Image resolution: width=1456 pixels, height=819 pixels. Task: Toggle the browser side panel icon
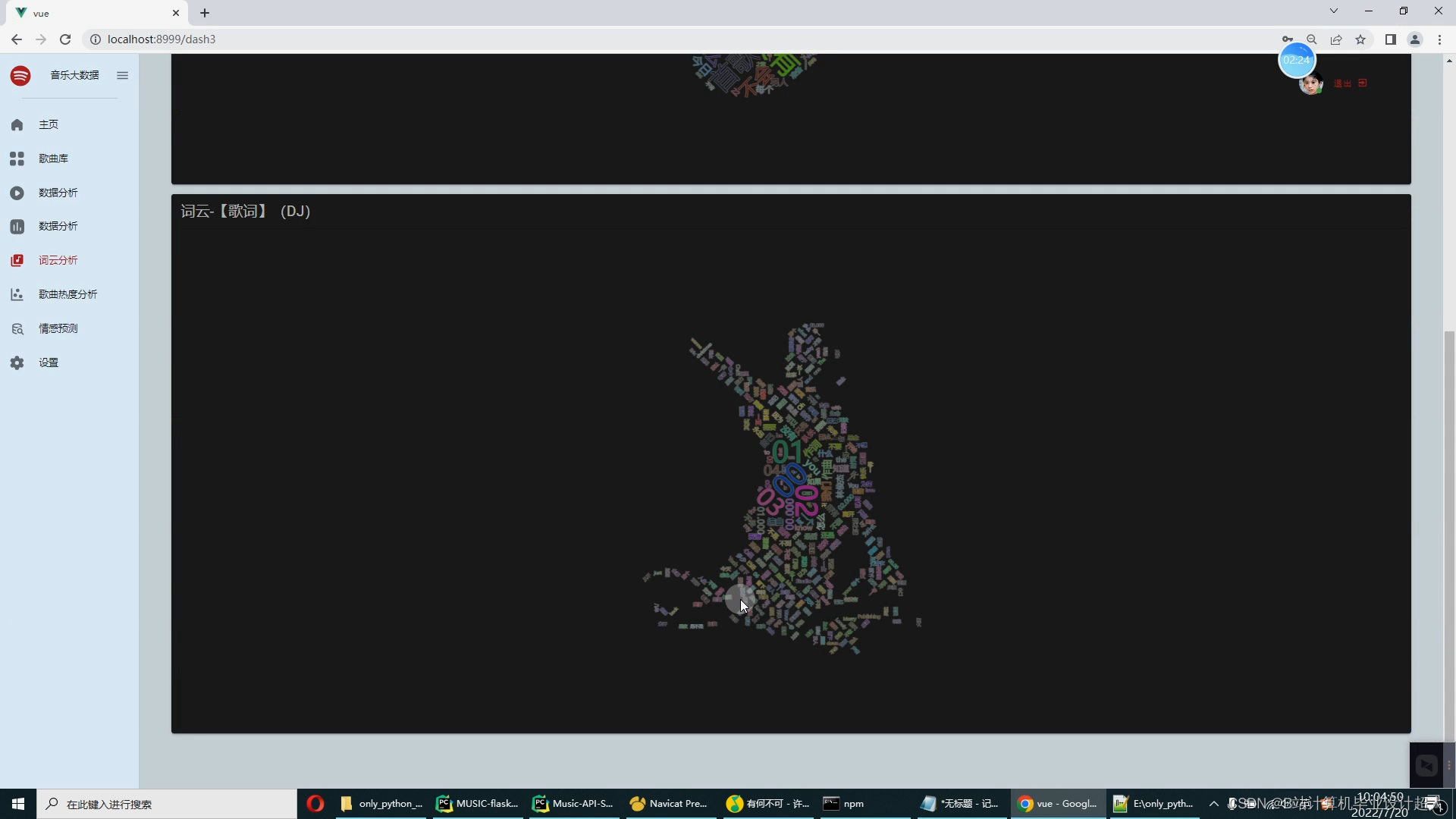1390,39
